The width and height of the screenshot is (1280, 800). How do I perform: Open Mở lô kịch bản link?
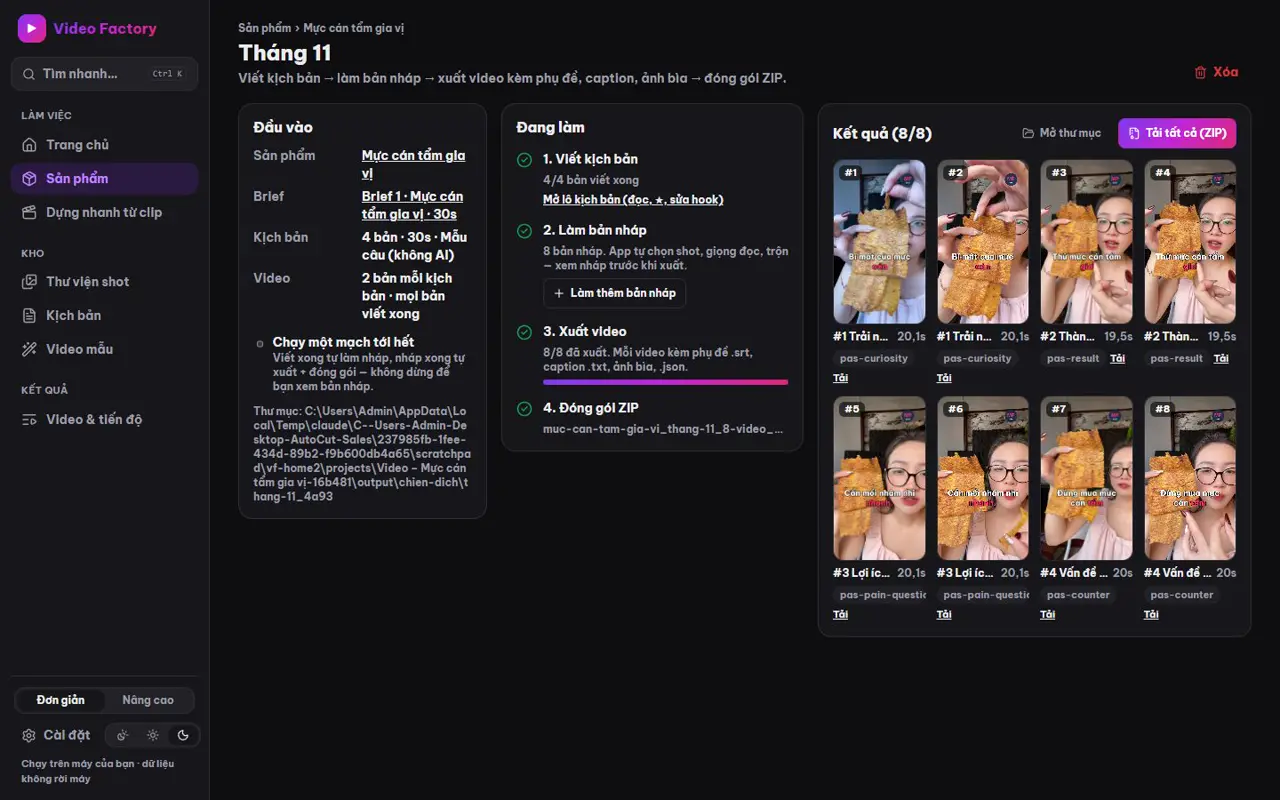[633, 199]
